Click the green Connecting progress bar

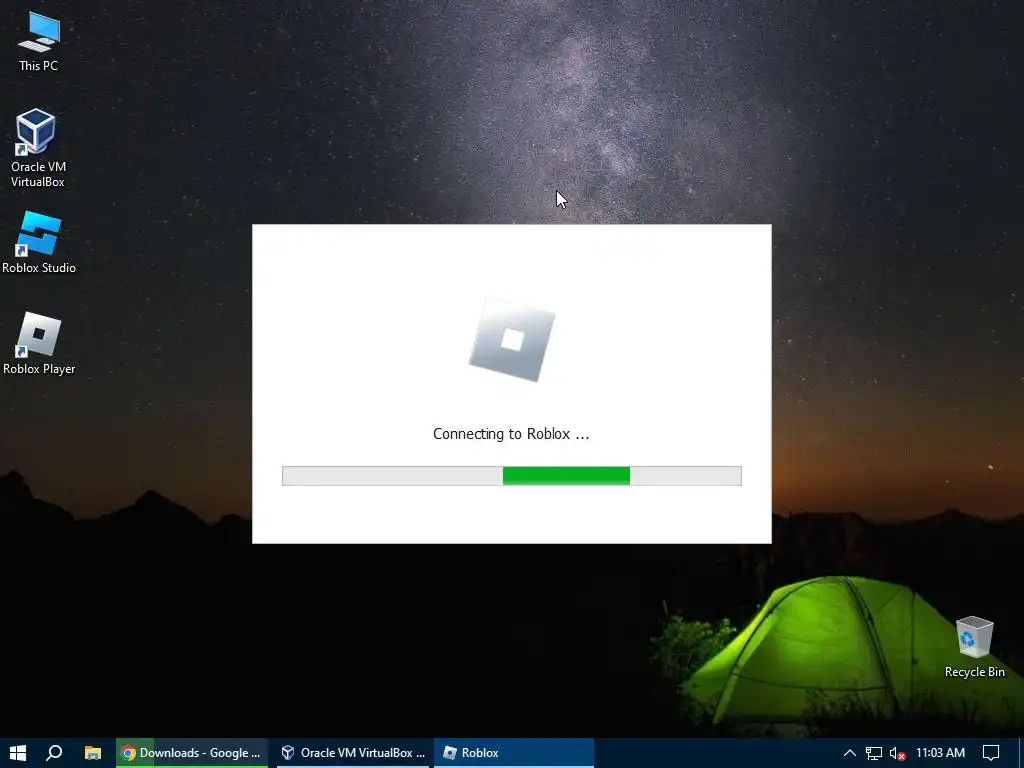511,476
